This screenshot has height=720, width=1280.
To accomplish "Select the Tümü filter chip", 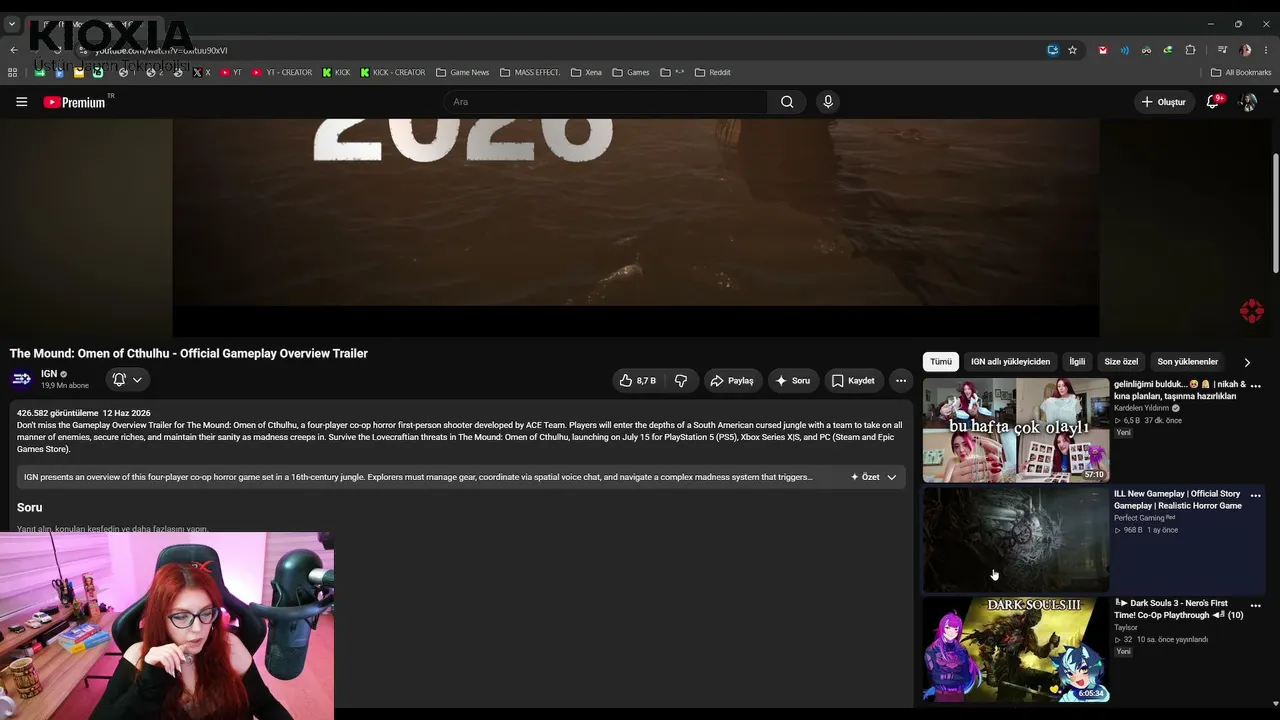I will pyautogui.click(x=941, y=362).
